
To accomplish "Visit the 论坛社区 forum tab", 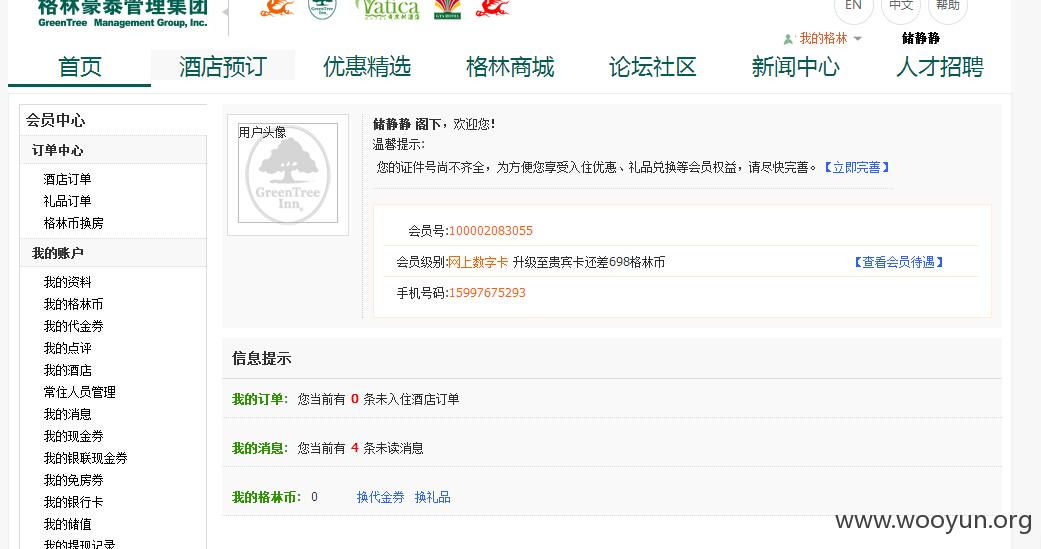I will click(x=653, y=66).
